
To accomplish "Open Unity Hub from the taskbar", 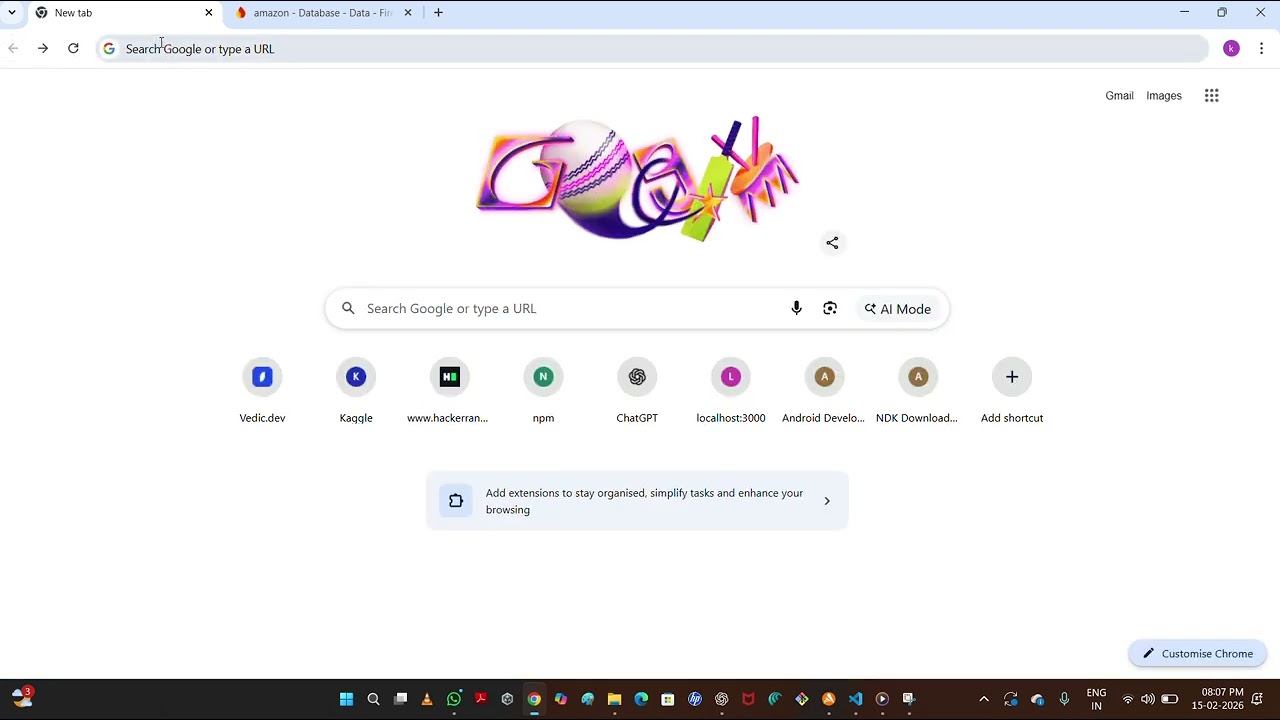I will coord(507,699).
